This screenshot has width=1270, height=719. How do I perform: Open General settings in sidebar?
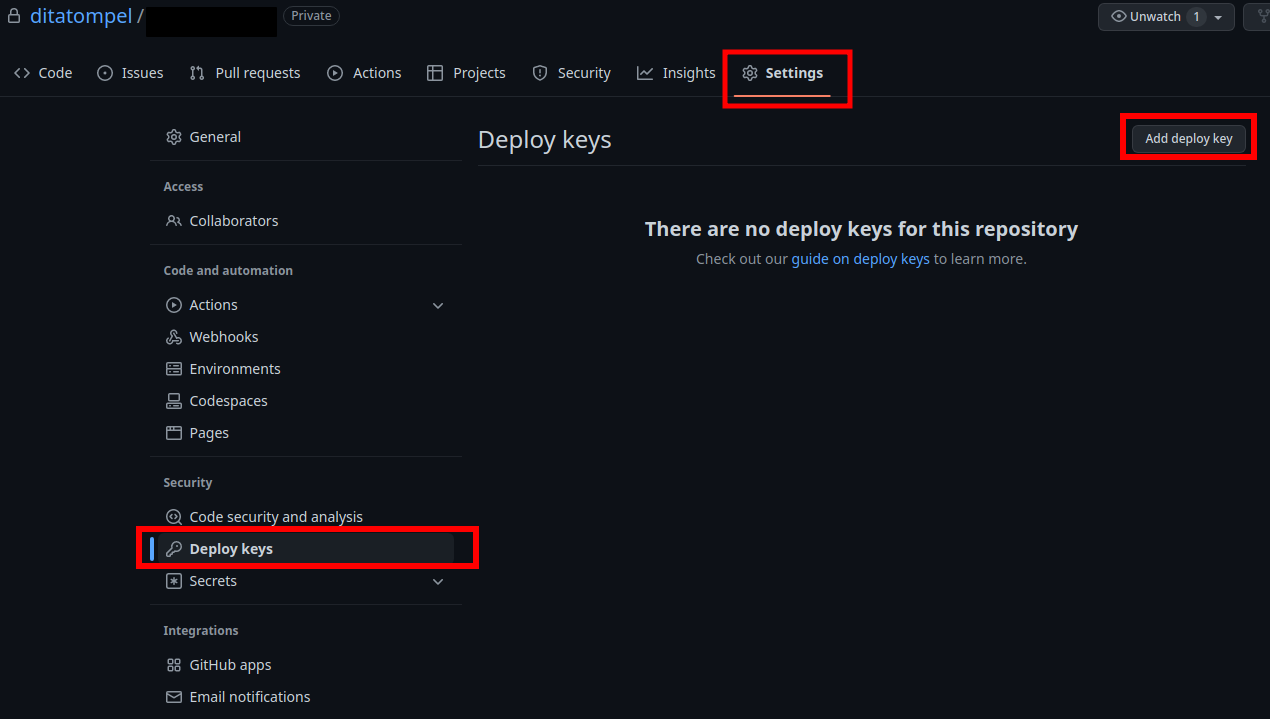point(306,137)
